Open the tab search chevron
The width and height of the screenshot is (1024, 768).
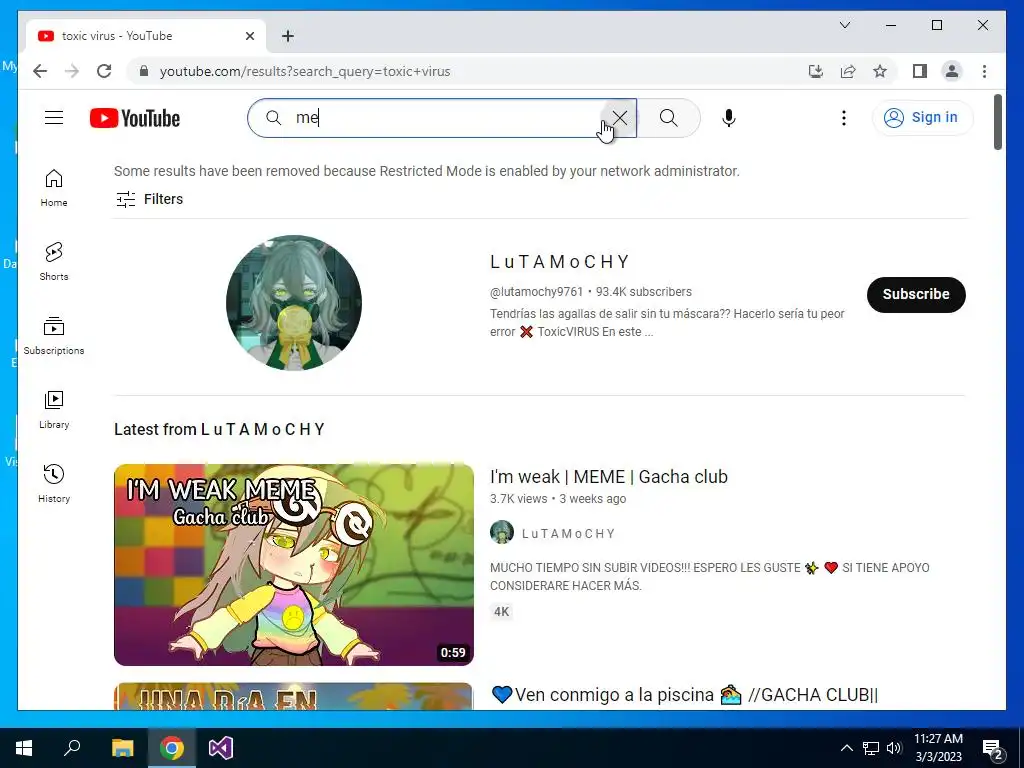pos(844,25)
